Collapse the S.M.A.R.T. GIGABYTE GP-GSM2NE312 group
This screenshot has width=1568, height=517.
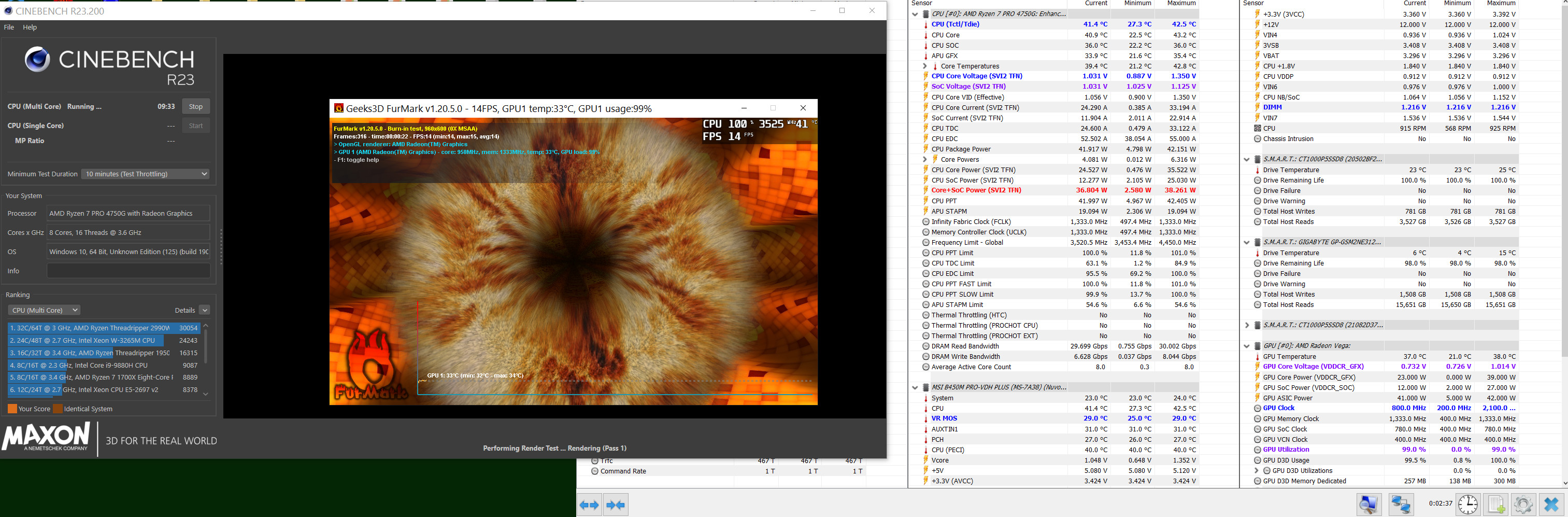(x=1247, y=242)
